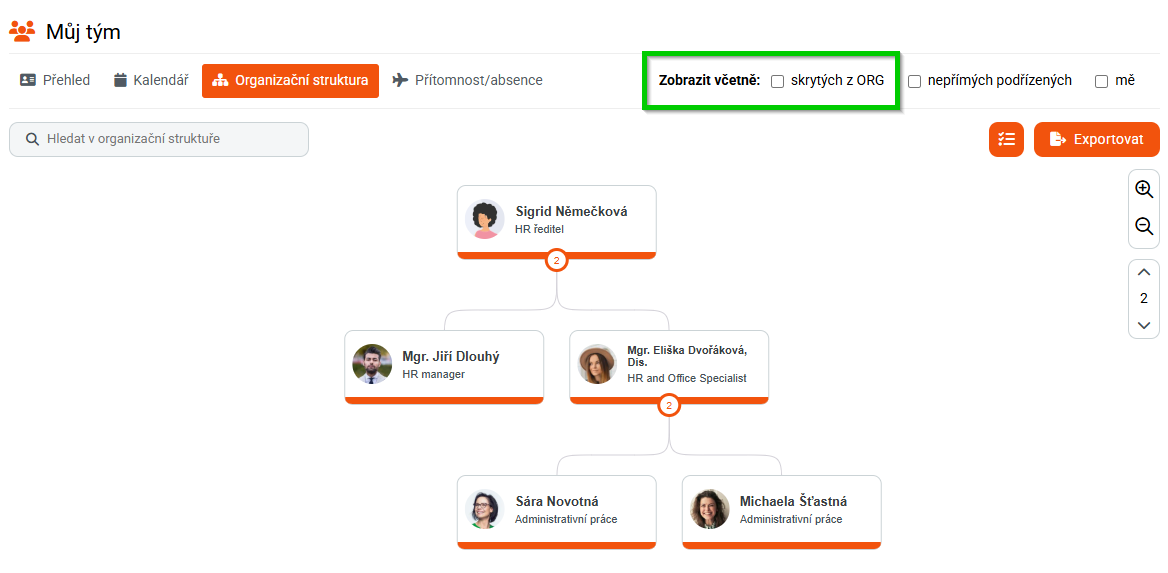Toggle the "nepřímých podřízených" checkbox
The image size is (1168, 573).
914,82
